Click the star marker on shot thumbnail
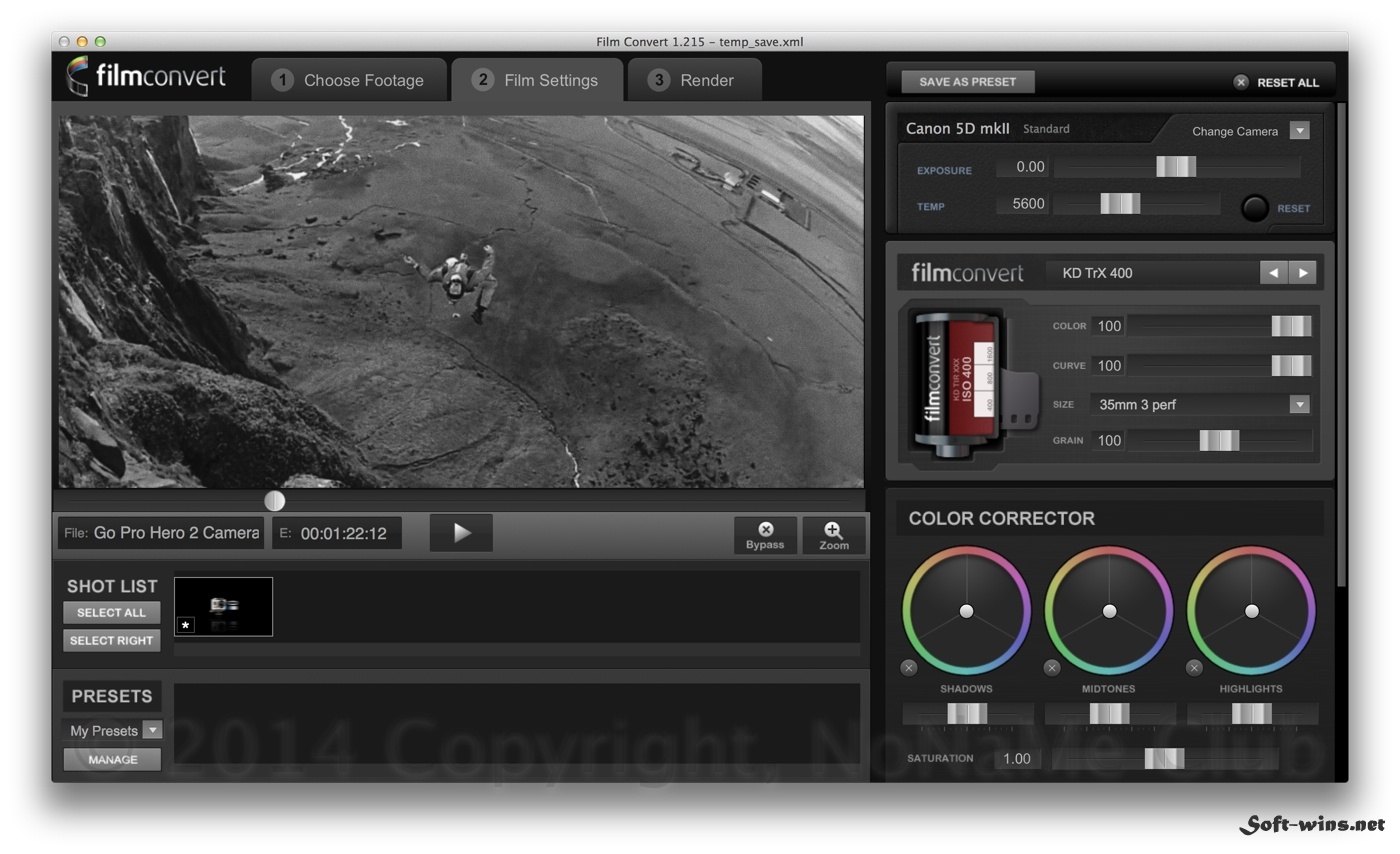This screenshot has width=1400, height=854. 186,625
